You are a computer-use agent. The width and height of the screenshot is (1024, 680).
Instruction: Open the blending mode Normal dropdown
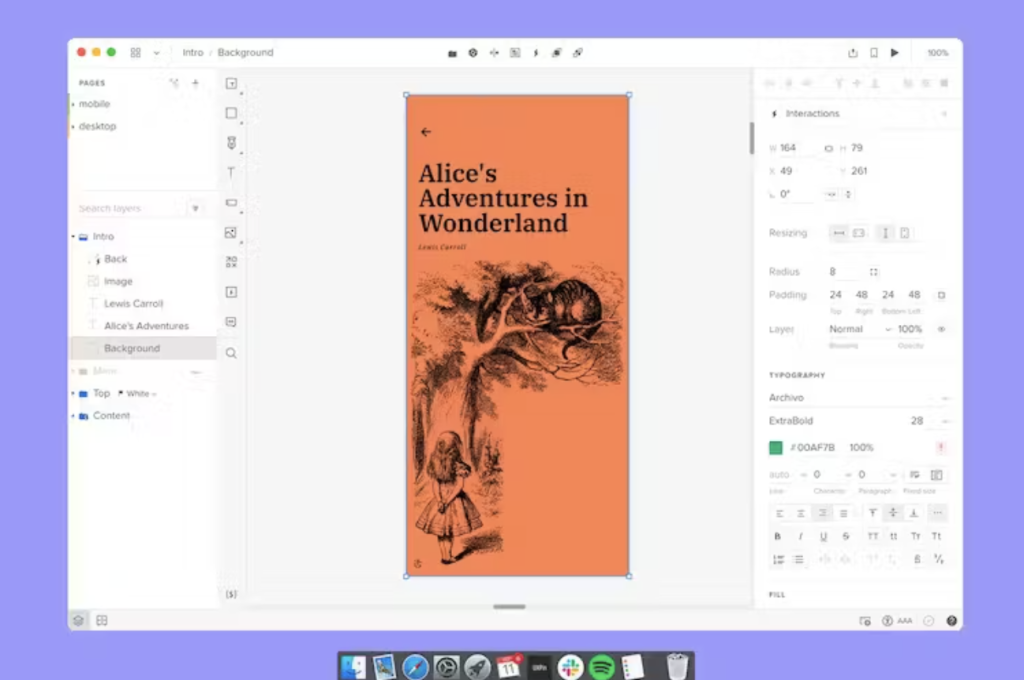[859, 329]
